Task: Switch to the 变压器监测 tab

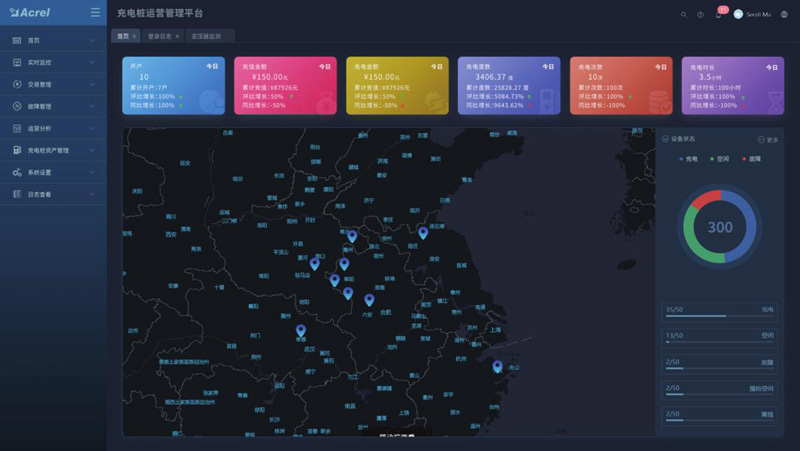Action: [x=206, y=36]
